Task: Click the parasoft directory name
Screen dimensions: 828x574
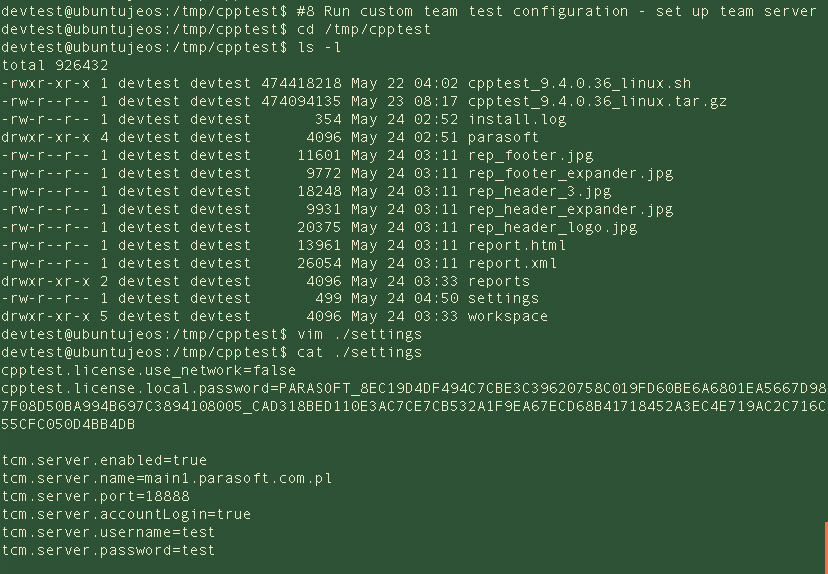Action: (503, 137)
